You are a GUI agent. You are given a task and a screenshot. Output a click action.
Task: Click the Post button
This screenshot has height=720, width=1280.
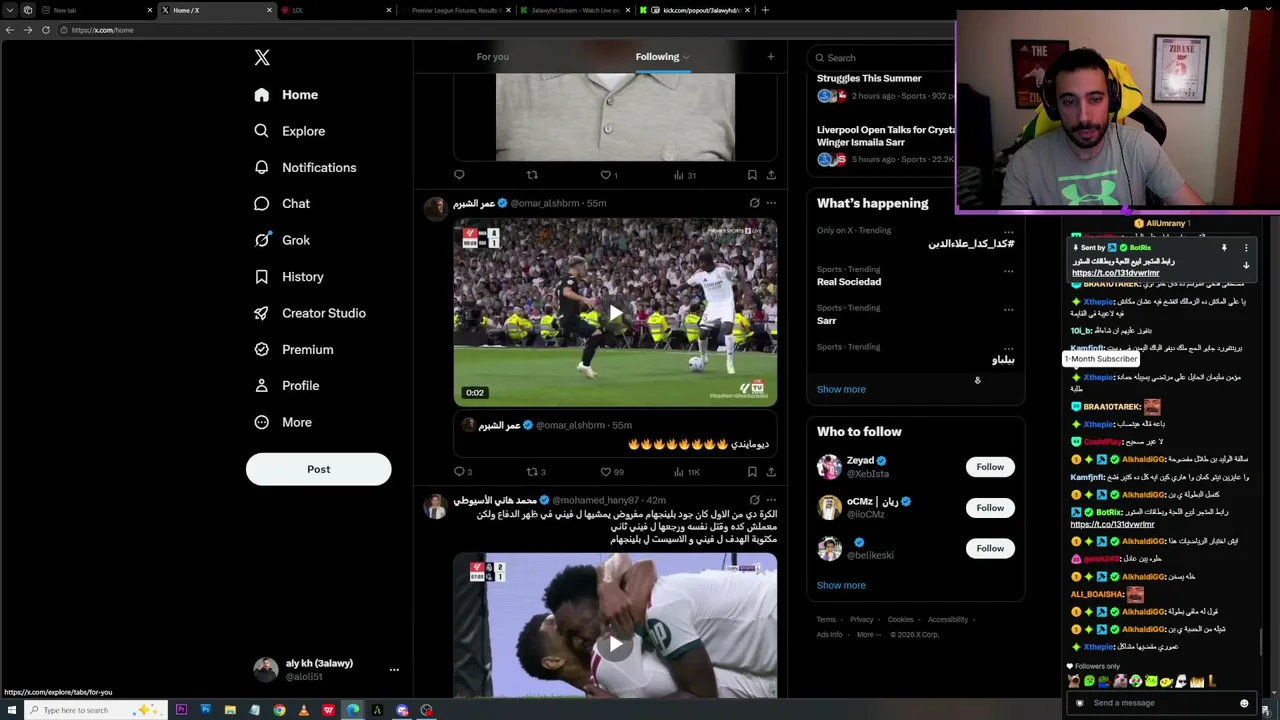tap(319, 469)
